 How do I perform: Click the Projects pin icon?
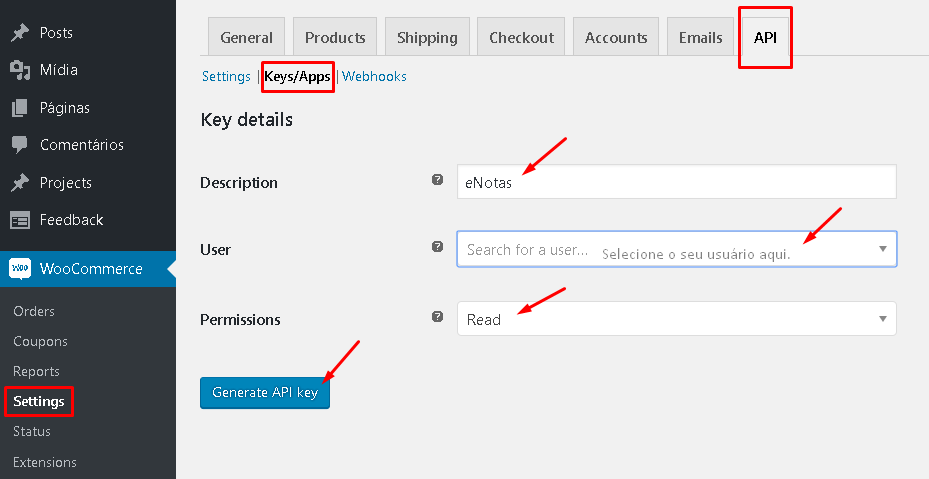(x=20, y=183)
